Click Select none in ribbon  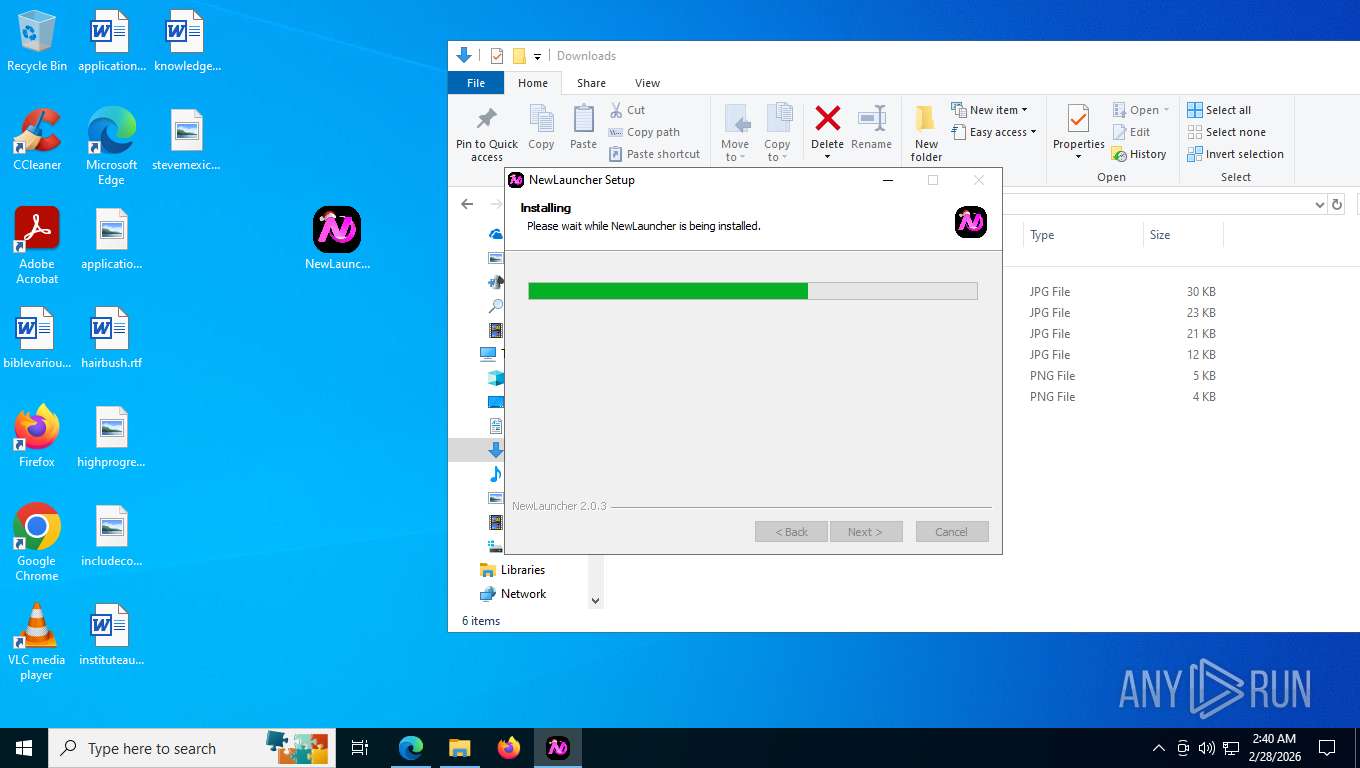[1226, 132]
